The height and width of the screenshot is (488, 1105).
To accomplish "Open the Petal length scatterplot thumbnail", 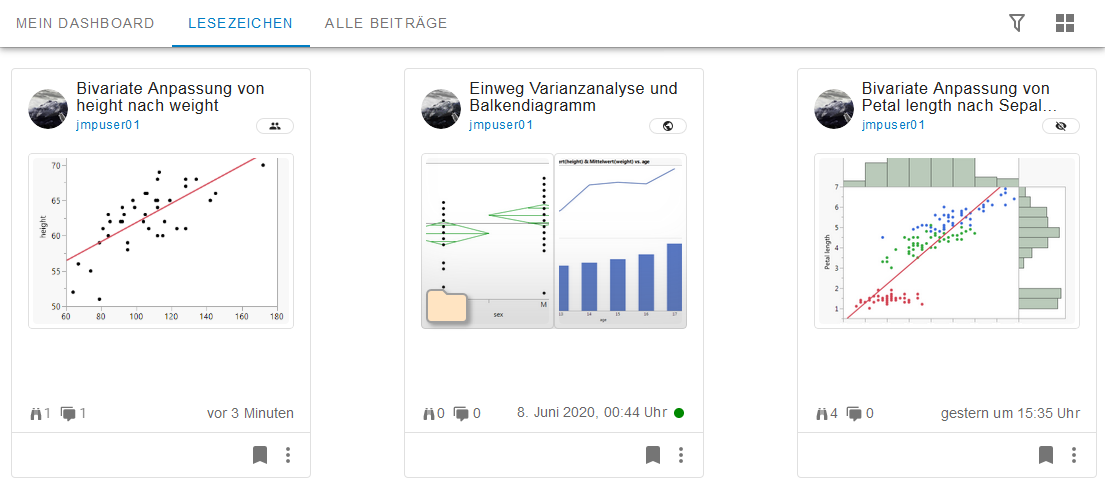I will [x=946, y=240].
